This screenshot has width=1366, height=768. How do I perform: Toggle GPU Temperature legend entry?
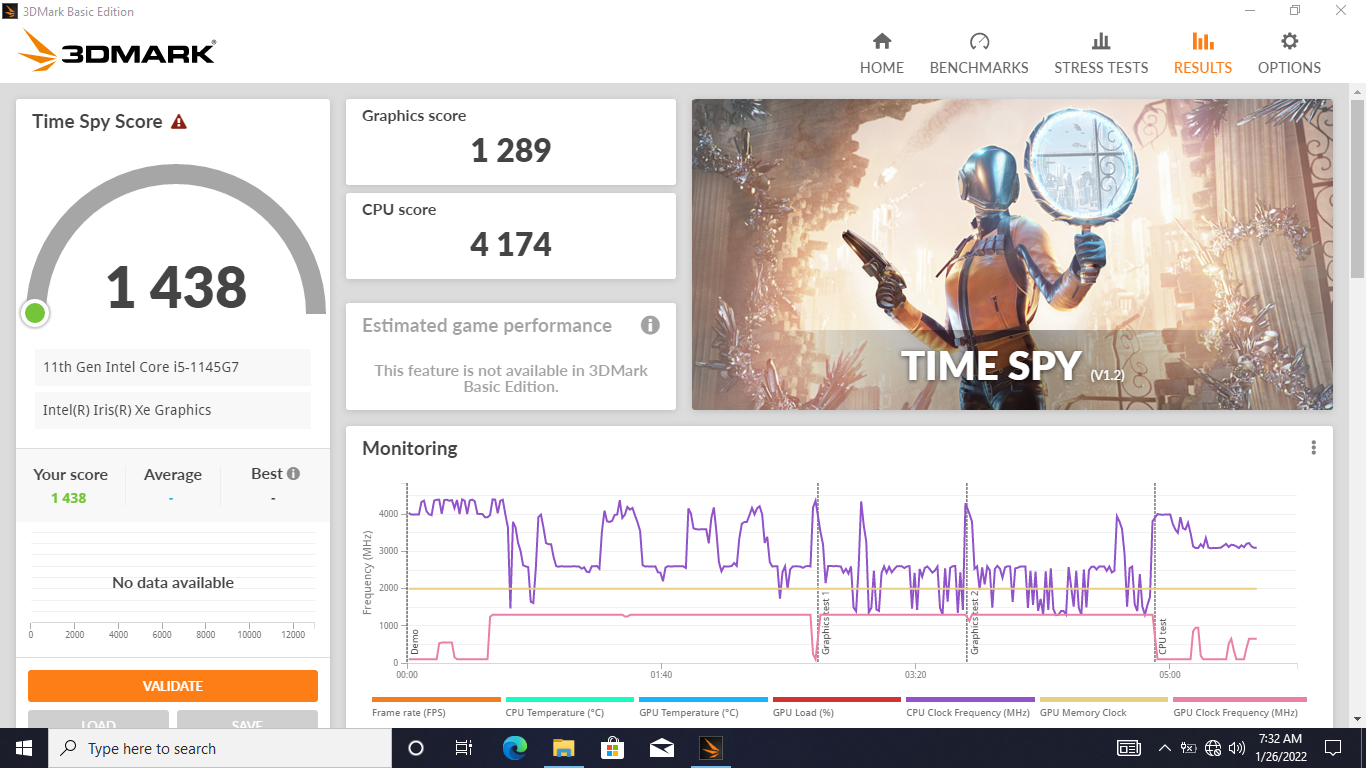[703, 707]
